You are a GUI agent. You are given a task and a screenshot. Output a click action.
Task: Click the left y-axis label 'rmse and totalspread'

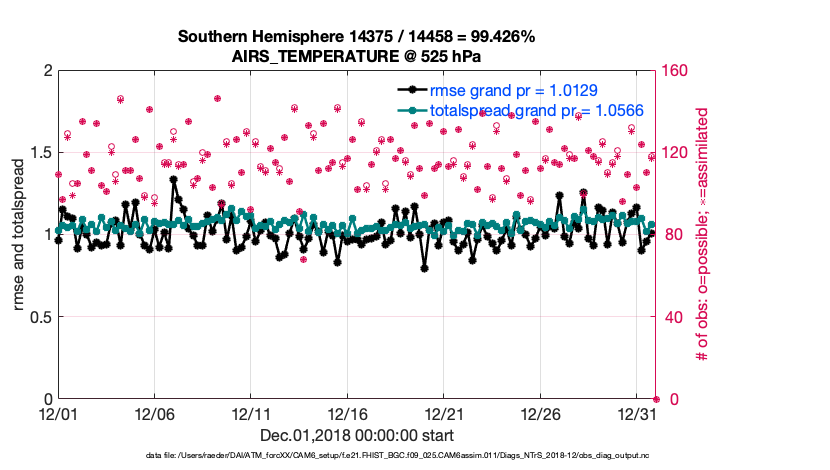click(x=18, y=234)
